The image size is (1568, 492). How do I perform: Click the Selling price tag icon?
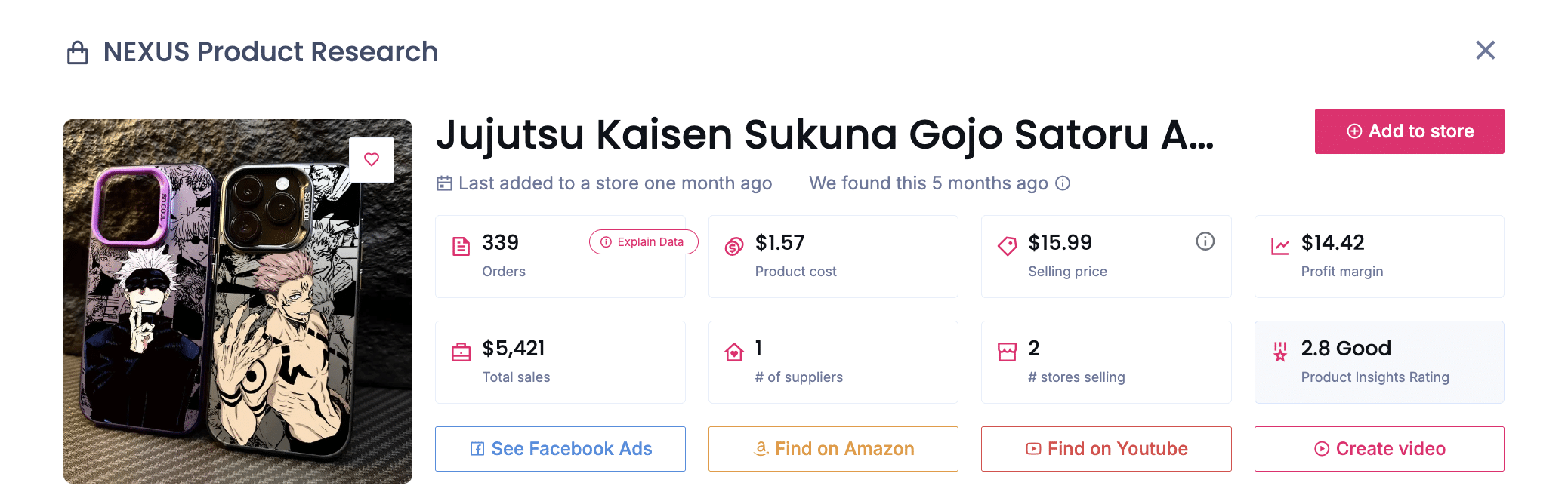click(x=1007, y=246)
